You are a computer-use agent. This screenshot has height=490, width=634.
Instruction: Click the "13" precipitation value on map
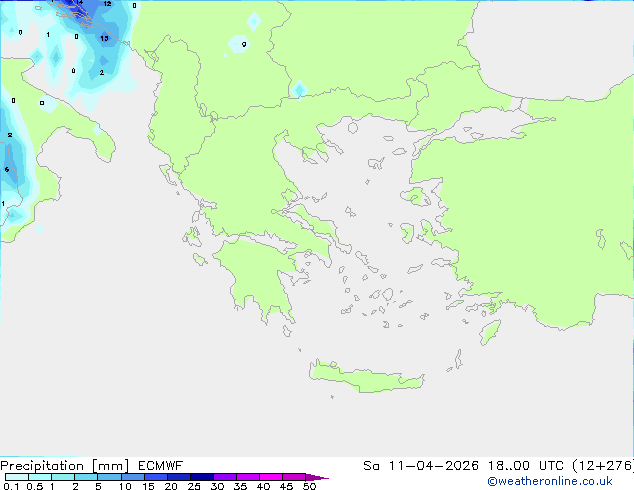104,38
